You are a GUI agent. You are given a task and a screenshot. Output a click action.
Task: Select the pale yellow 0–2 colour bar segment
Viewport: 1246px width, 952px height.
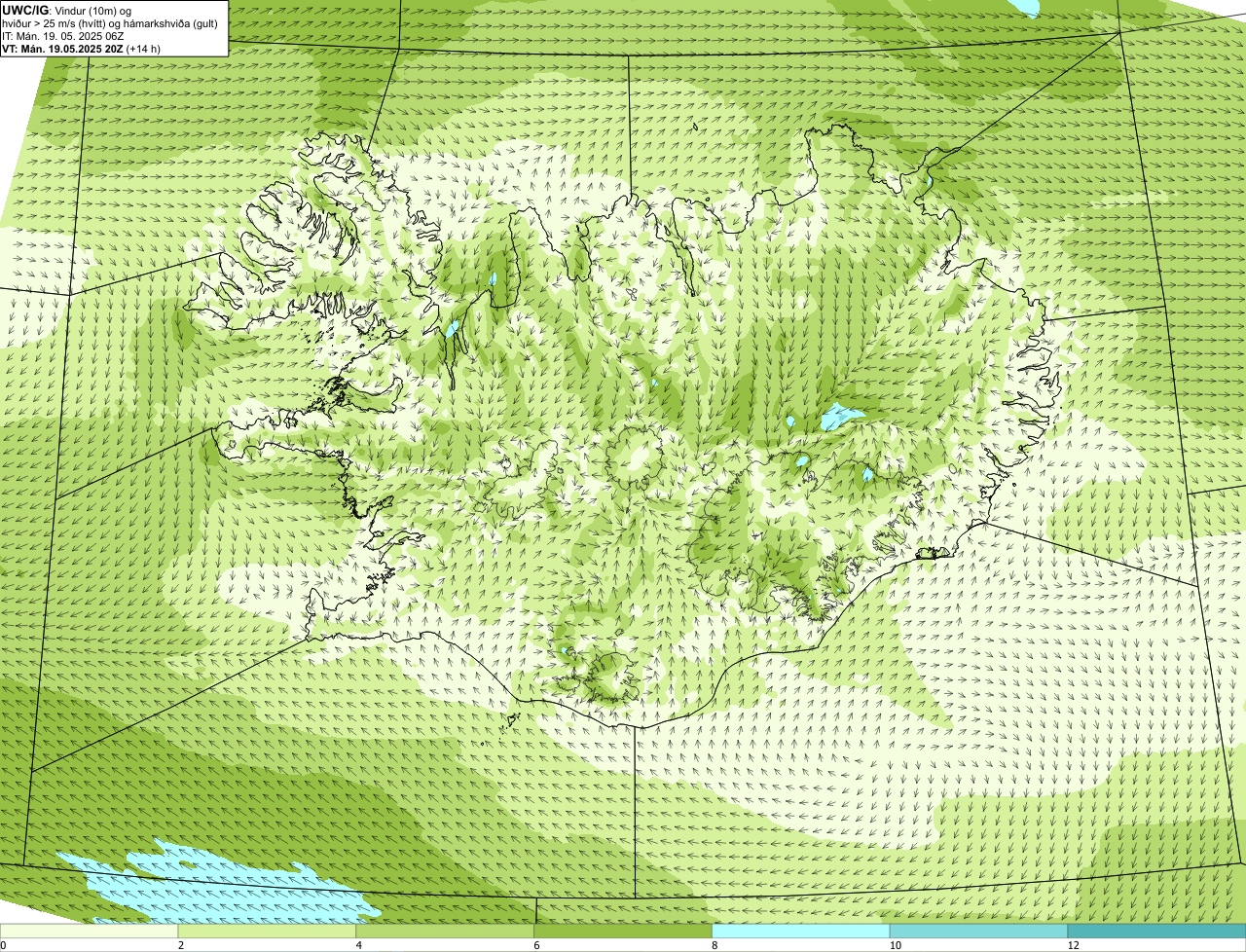(x=90, y=931)
